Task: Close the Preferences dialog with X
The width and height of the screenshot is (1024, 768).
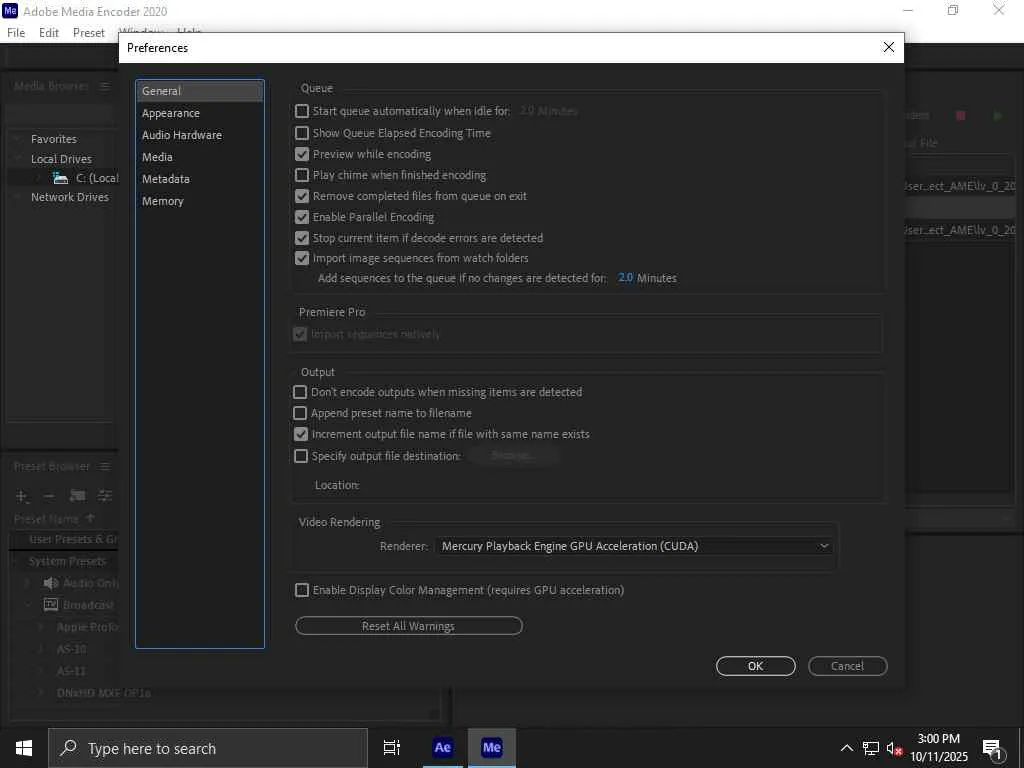Action: click(x=888, y=47)
